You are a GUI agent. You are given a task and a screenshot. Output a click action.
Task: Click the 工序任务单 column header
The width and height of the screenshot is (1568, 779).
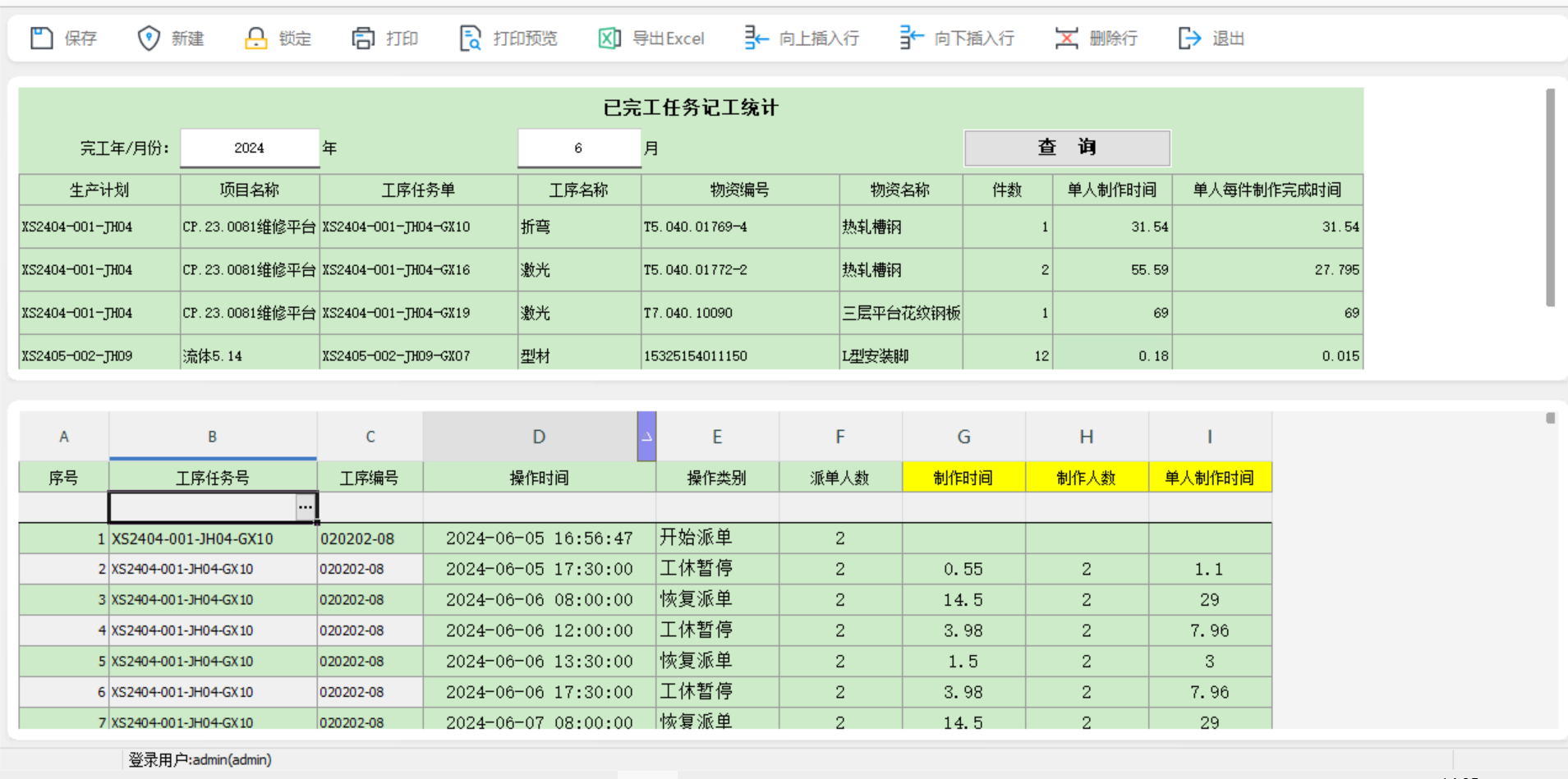point(418,190)
